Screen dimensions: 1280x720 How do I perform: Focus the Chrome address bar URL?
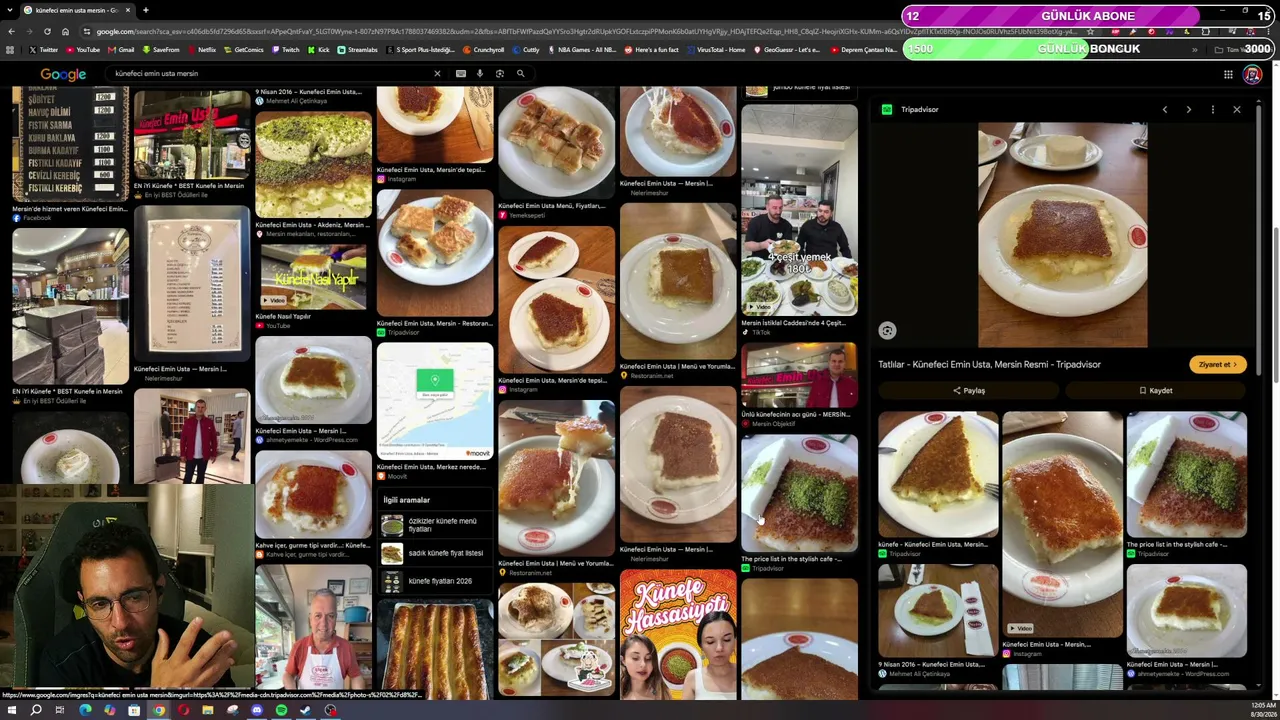click(585, 31)
